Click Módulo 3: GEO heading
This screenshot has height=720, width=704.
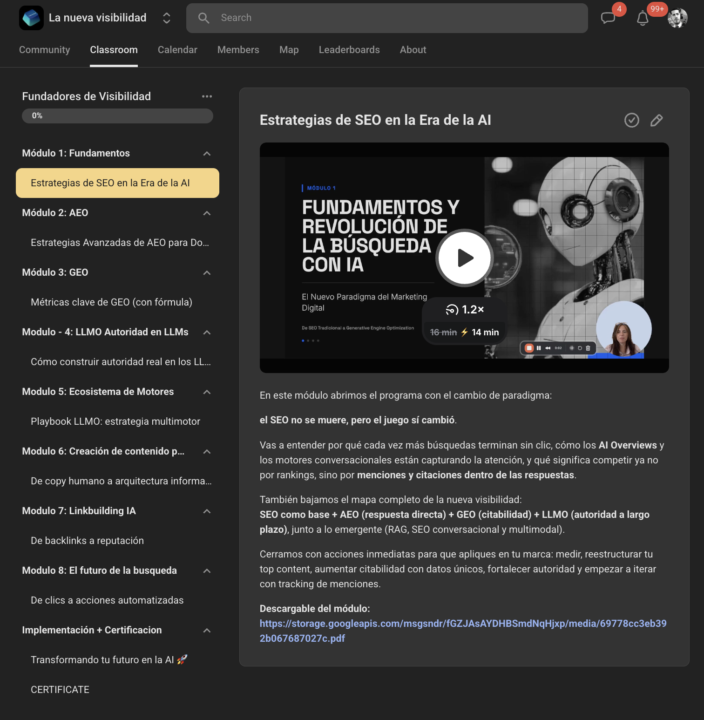click(55, 273)
